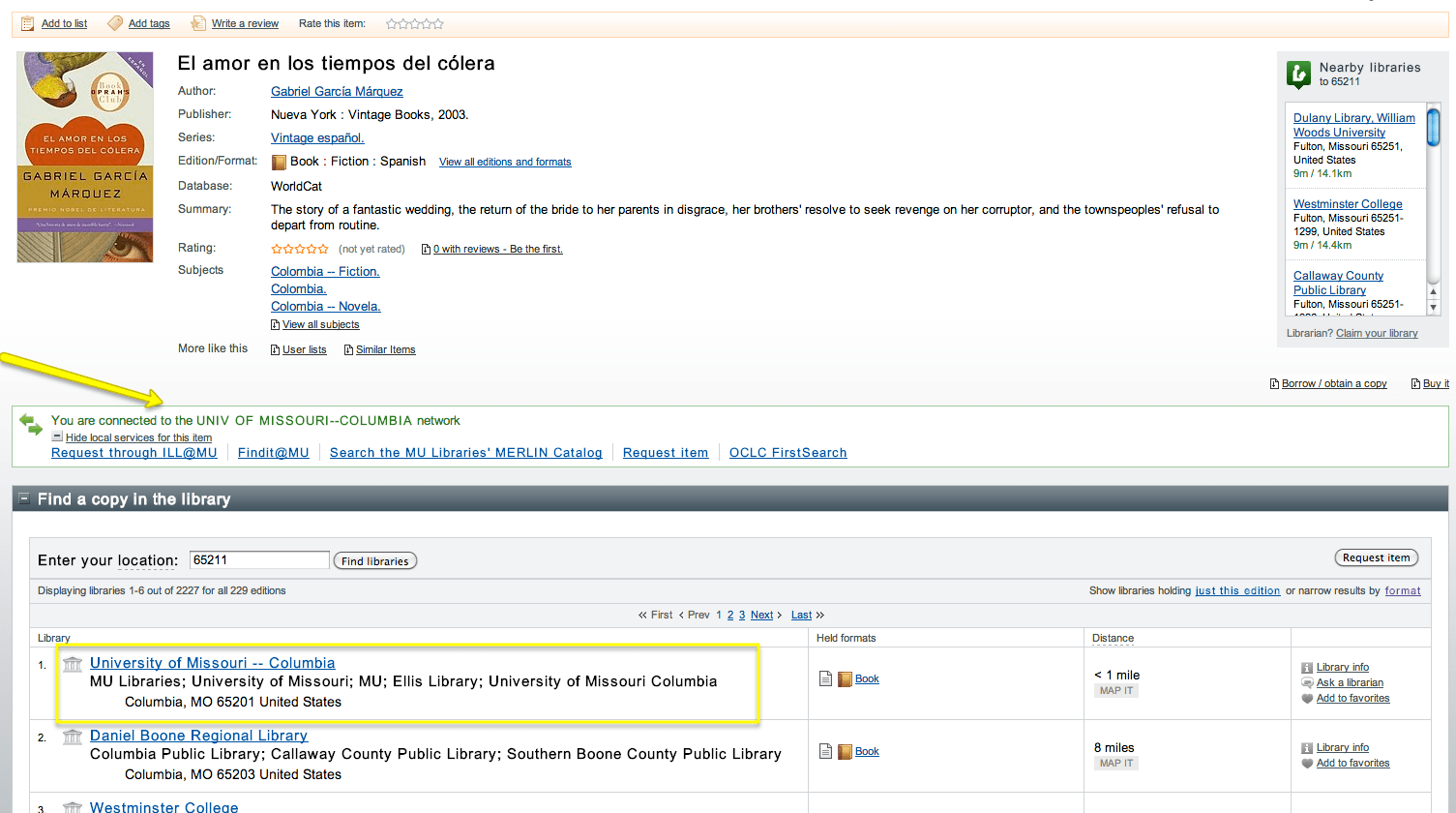Open University of Missouri -- Columbia library link
1456x813 pixels.
[213, 663]
